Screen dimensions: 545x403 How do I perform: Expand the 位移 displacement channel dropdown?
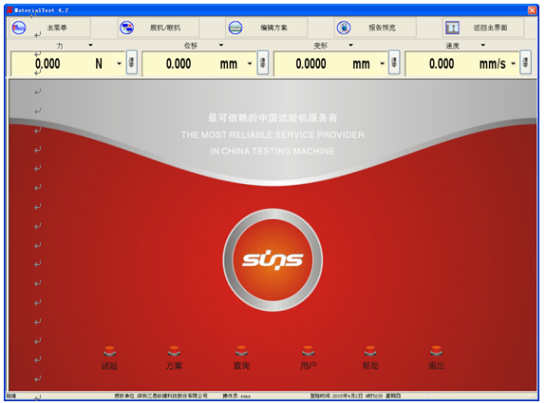(221, 45)
